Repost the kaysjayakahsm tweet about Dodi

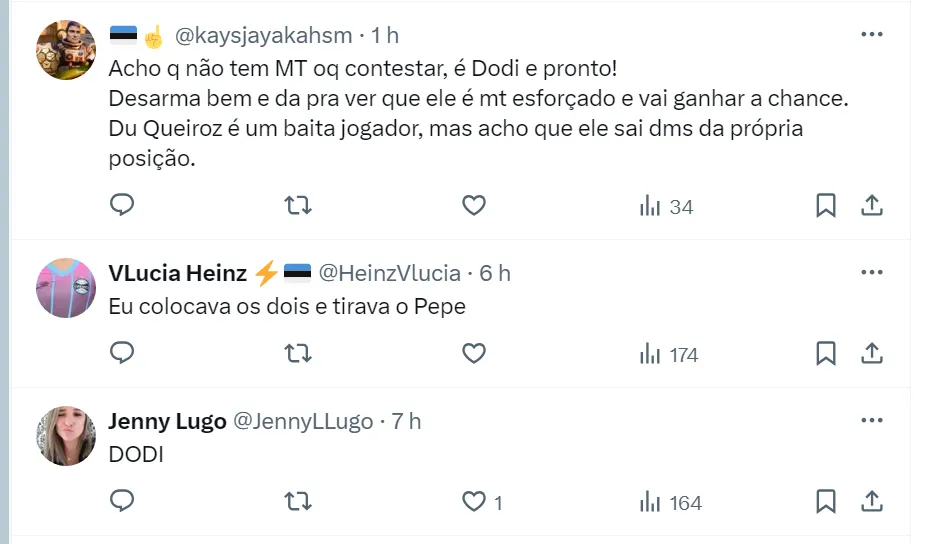tap(298, 206)
